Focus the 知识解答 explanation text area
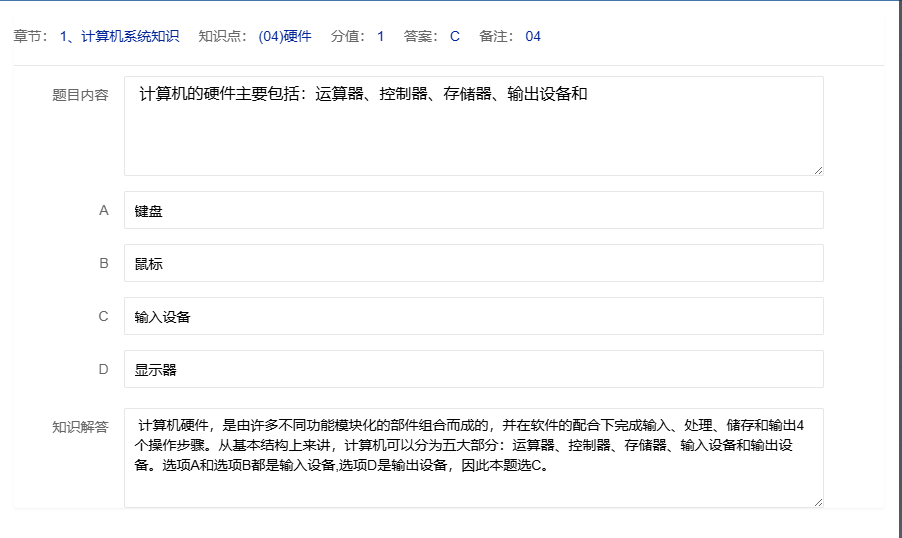 473,457
